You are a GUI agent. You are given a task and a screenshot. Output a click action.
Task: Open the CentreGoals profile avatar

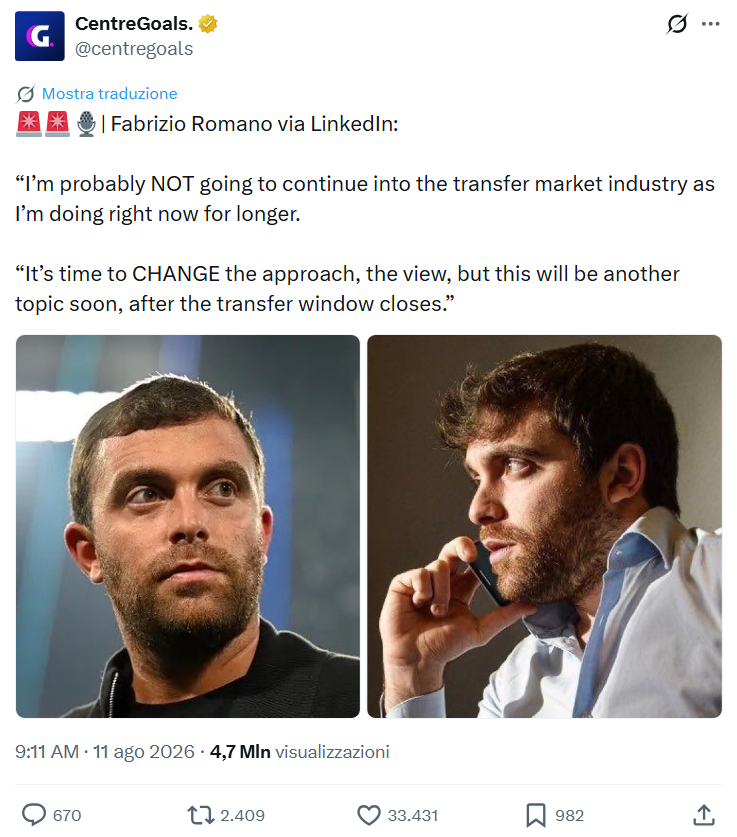pos(39,36)
